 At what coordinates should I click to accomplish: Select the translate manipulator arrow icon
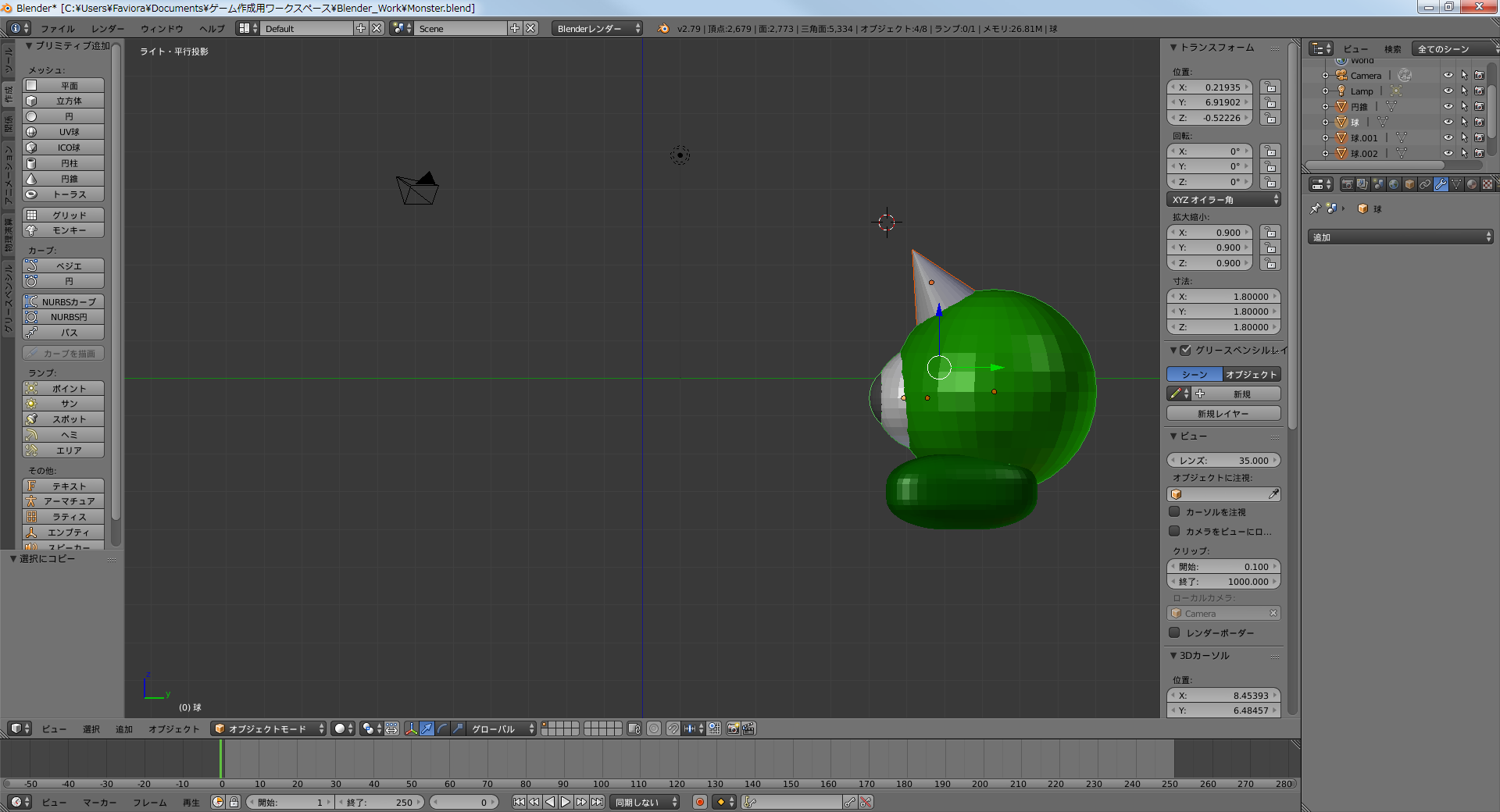tap(427, 728)
